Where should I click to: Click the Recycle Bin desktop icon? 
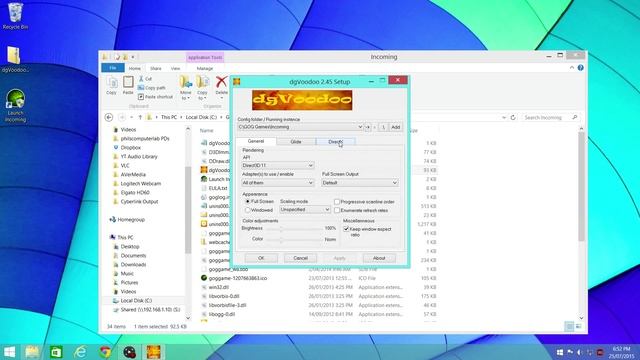click(15, 16)
